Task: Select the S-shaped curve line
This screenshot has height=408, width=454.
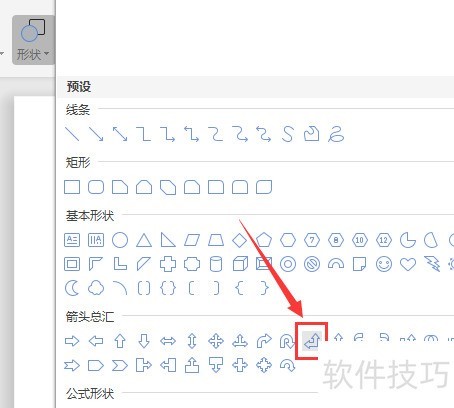Action: pyautogui.click(x=288, y=134)
